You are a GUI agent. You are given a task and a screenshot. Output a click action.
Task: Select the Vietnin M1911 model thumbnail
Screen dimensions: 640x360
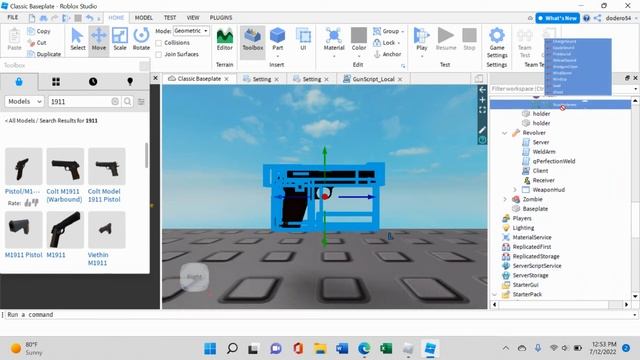point(107,230)
